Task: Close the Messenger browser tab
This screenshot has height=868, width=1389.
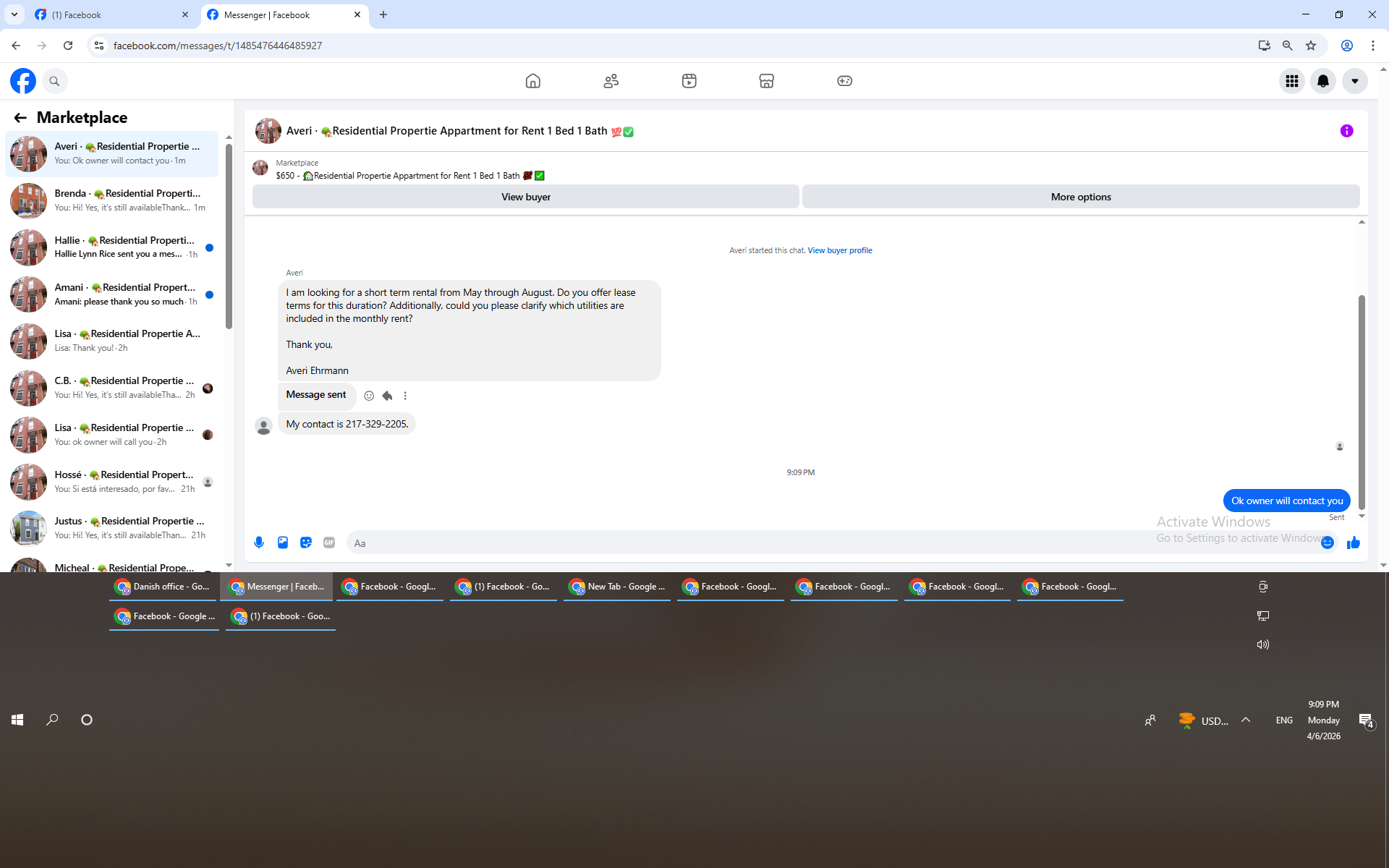Action: tap(357, 14)
